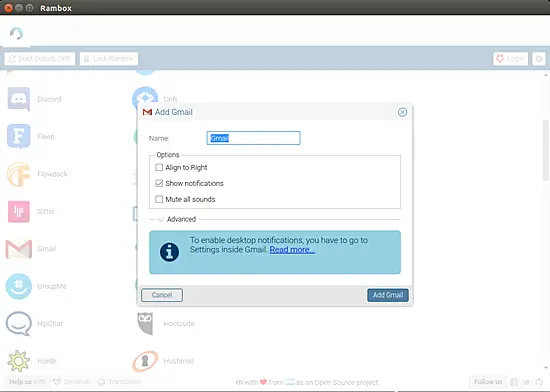The width and height of the screenshot is (550, 392).
Task: Check the Mute all sounds checkbox
Action: point(159,199)
